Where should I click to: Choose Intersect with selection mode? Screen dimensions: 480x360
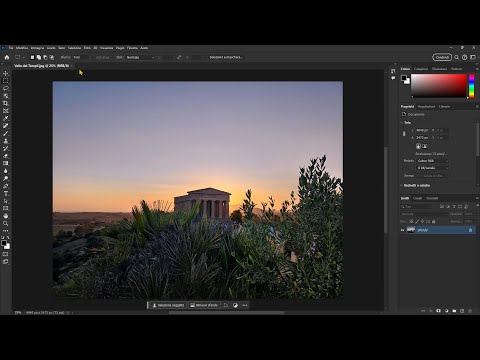[x=52, y=57]
